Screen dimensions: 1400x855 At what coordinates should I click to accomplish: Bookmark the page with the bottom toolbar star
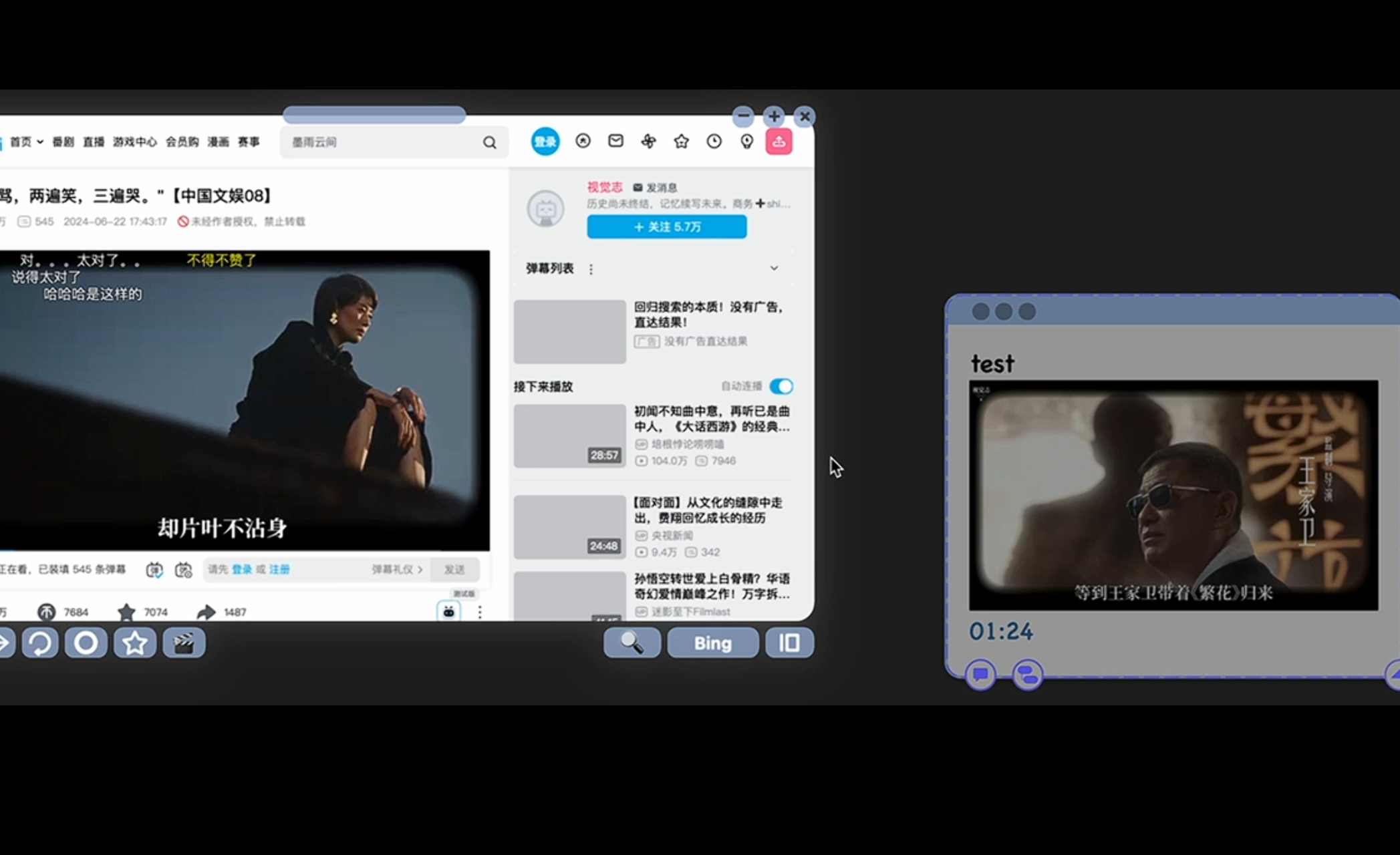point(135,643)
